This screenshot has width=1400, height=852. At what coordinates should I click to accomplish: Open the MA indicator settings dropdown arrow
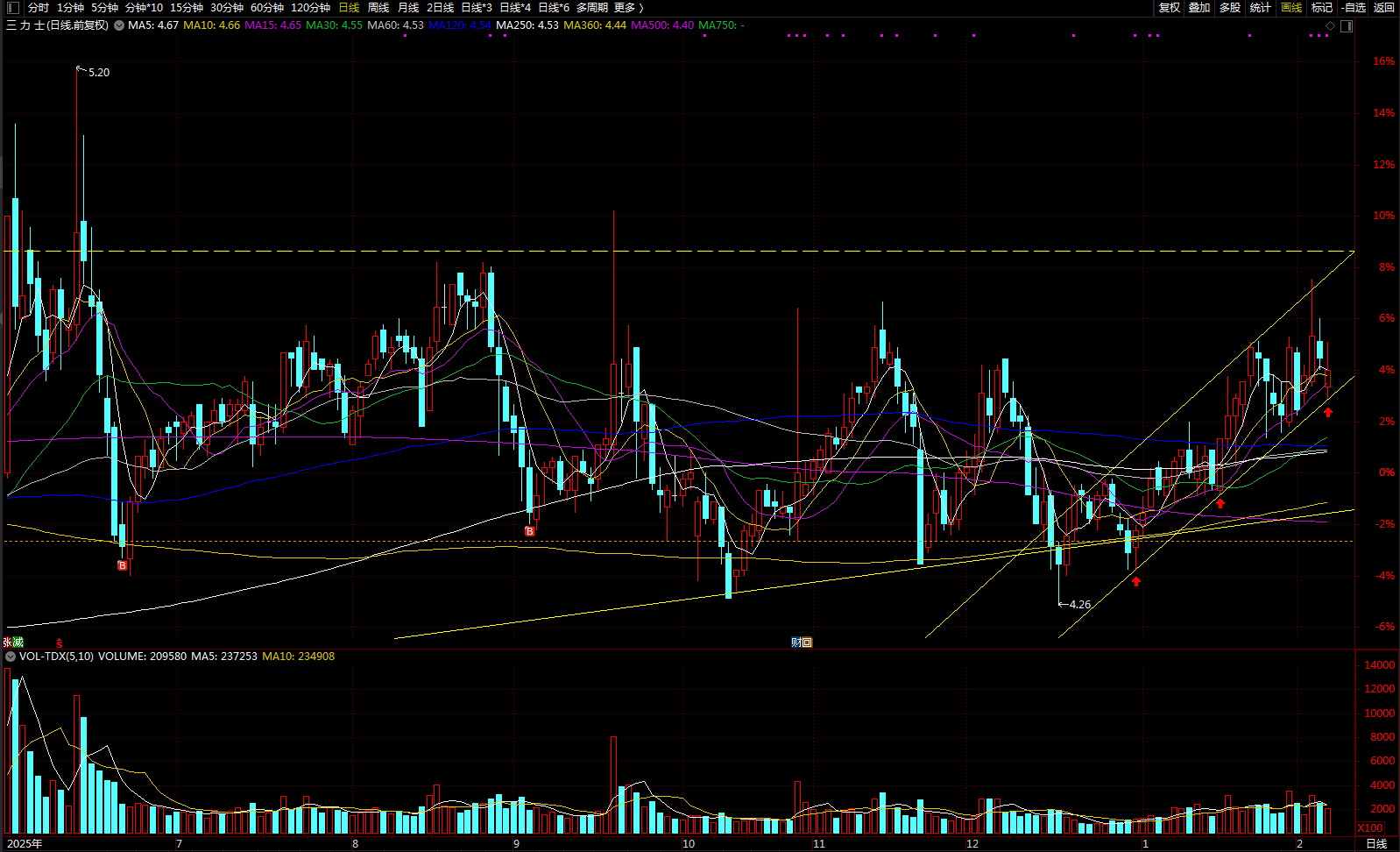pos(118,25)
